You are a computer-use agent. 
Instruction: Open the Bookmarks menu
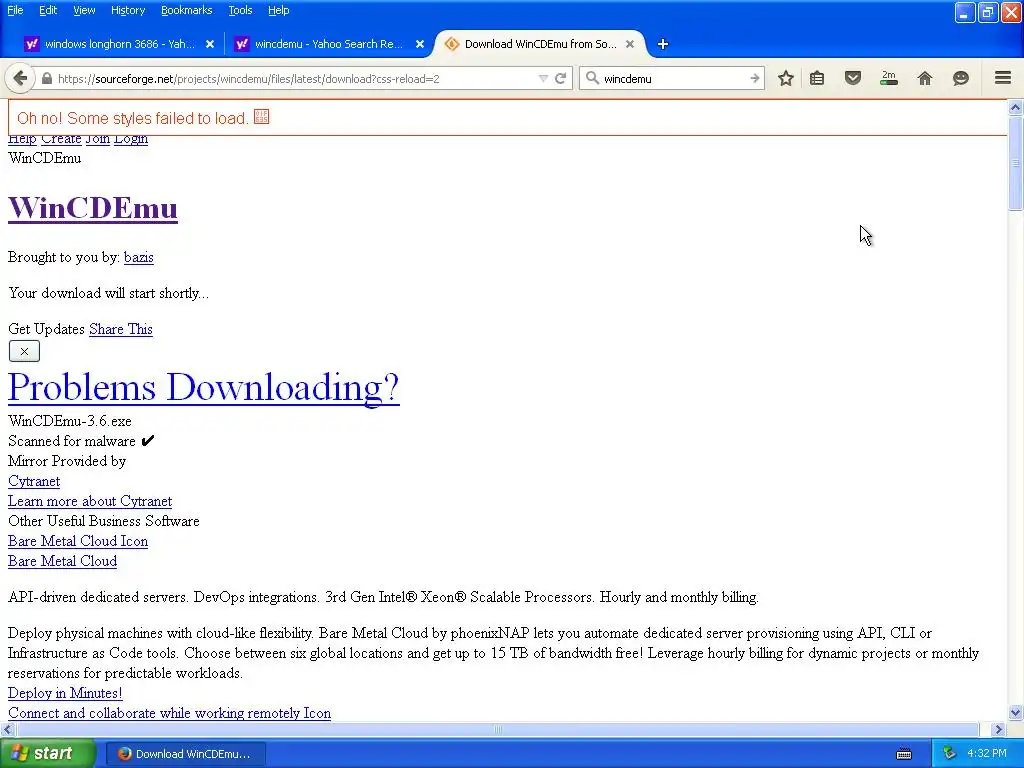[186, 10]
